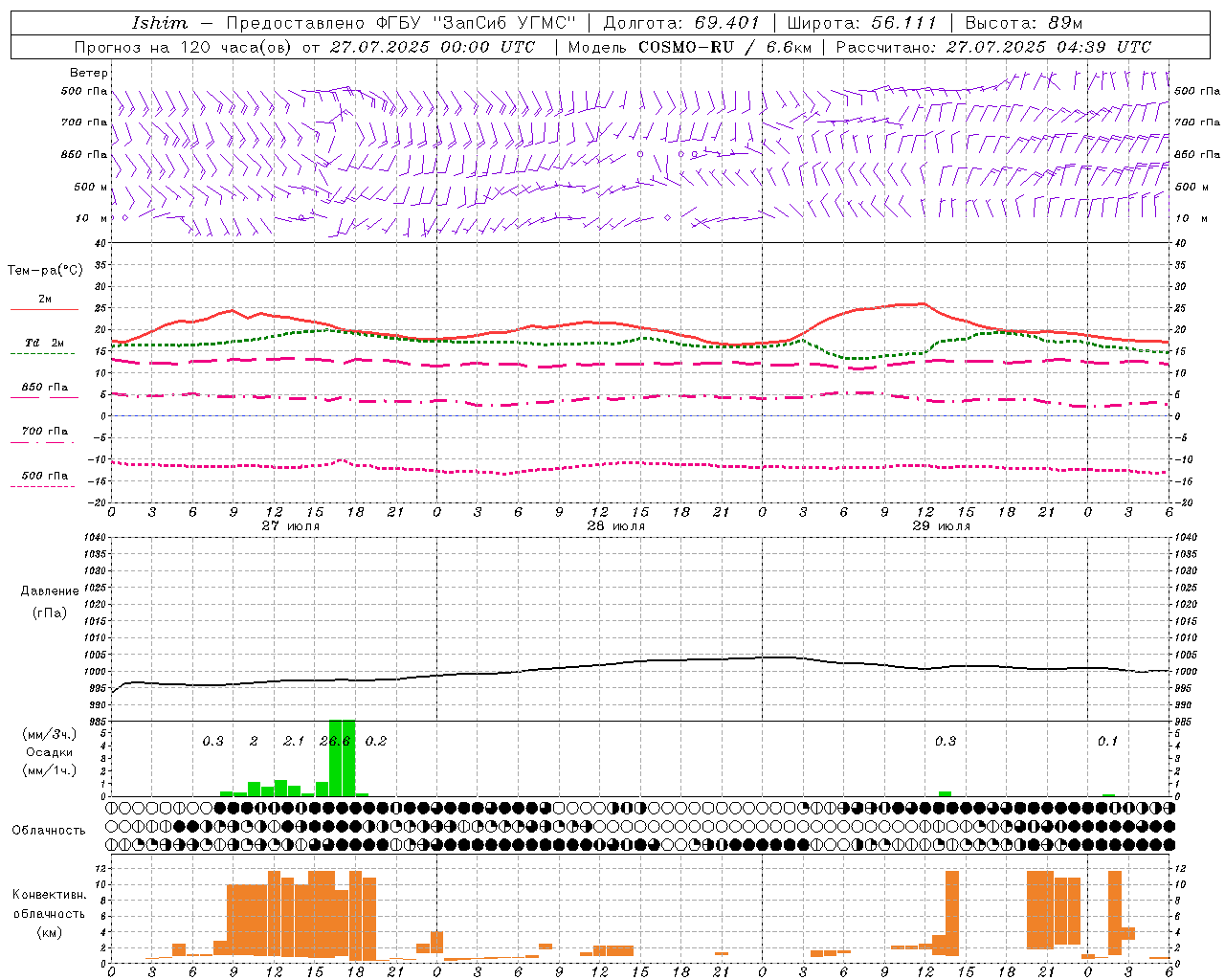The image size is (1225, 980).
Task: Click the 26.6 precipitation total value
Action: point(335,741)
